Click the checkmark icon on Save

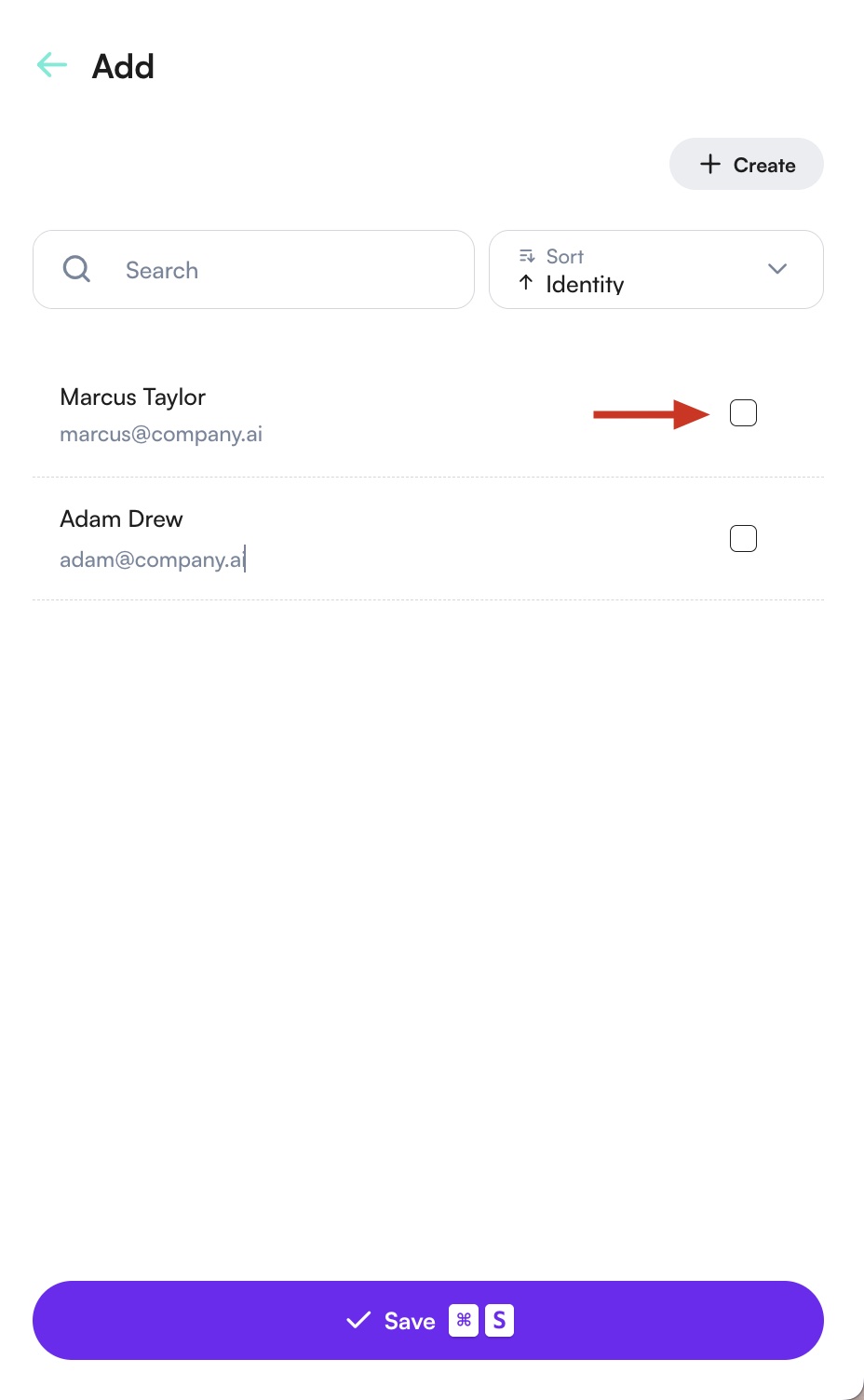[358, 1320]
